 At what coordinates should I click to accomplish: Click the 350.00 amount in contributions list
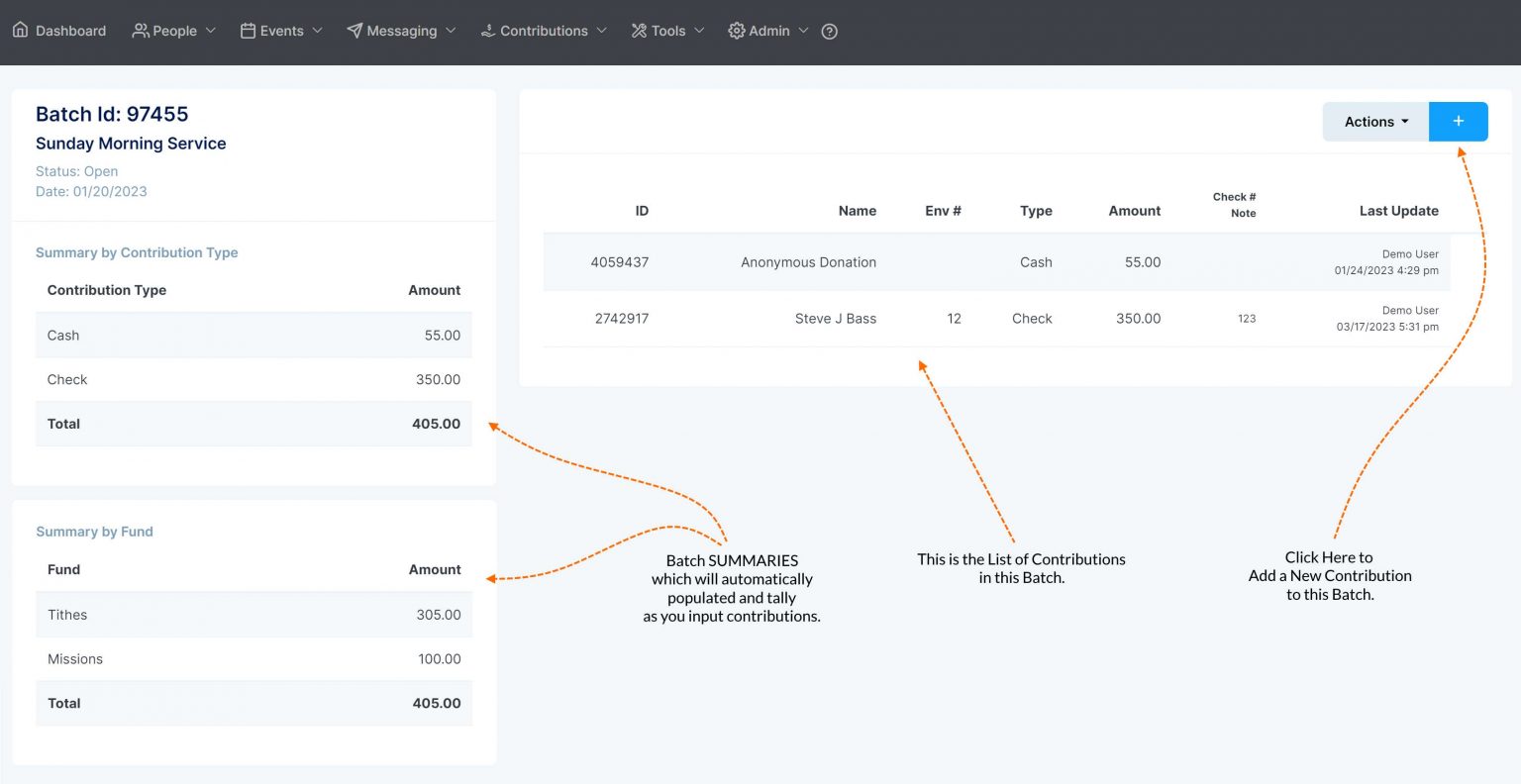[1139, 319]
